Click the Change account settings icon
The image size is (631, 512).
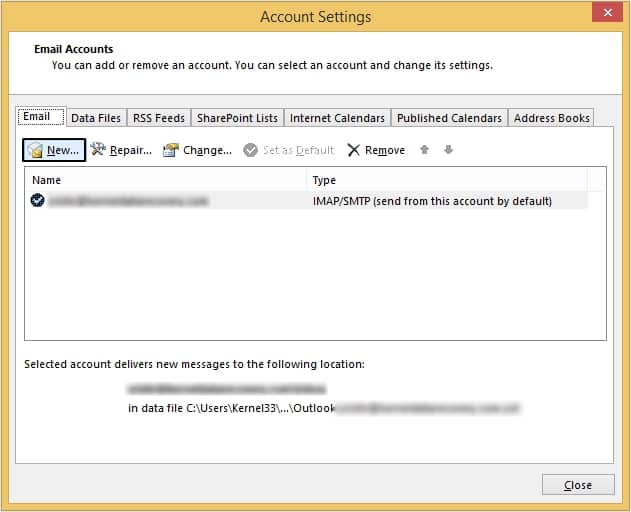point(170,150)
